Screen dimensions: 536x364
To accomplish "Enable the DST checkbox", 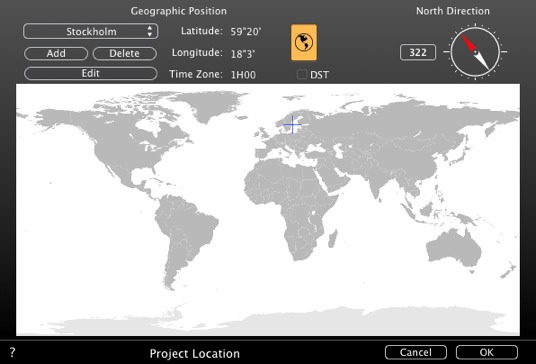I will point(302,74).
